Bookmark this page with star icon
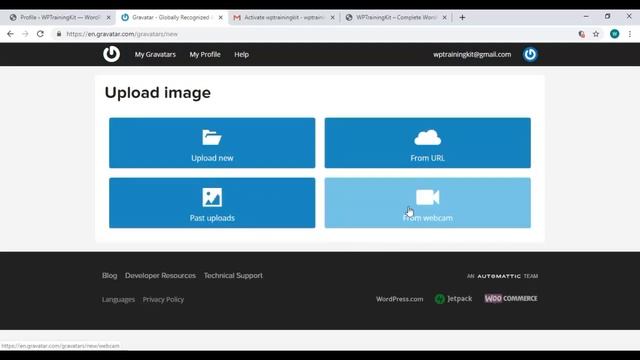Image resolution: width=640 pixels, height=360 pixels. tap(596, 34)
